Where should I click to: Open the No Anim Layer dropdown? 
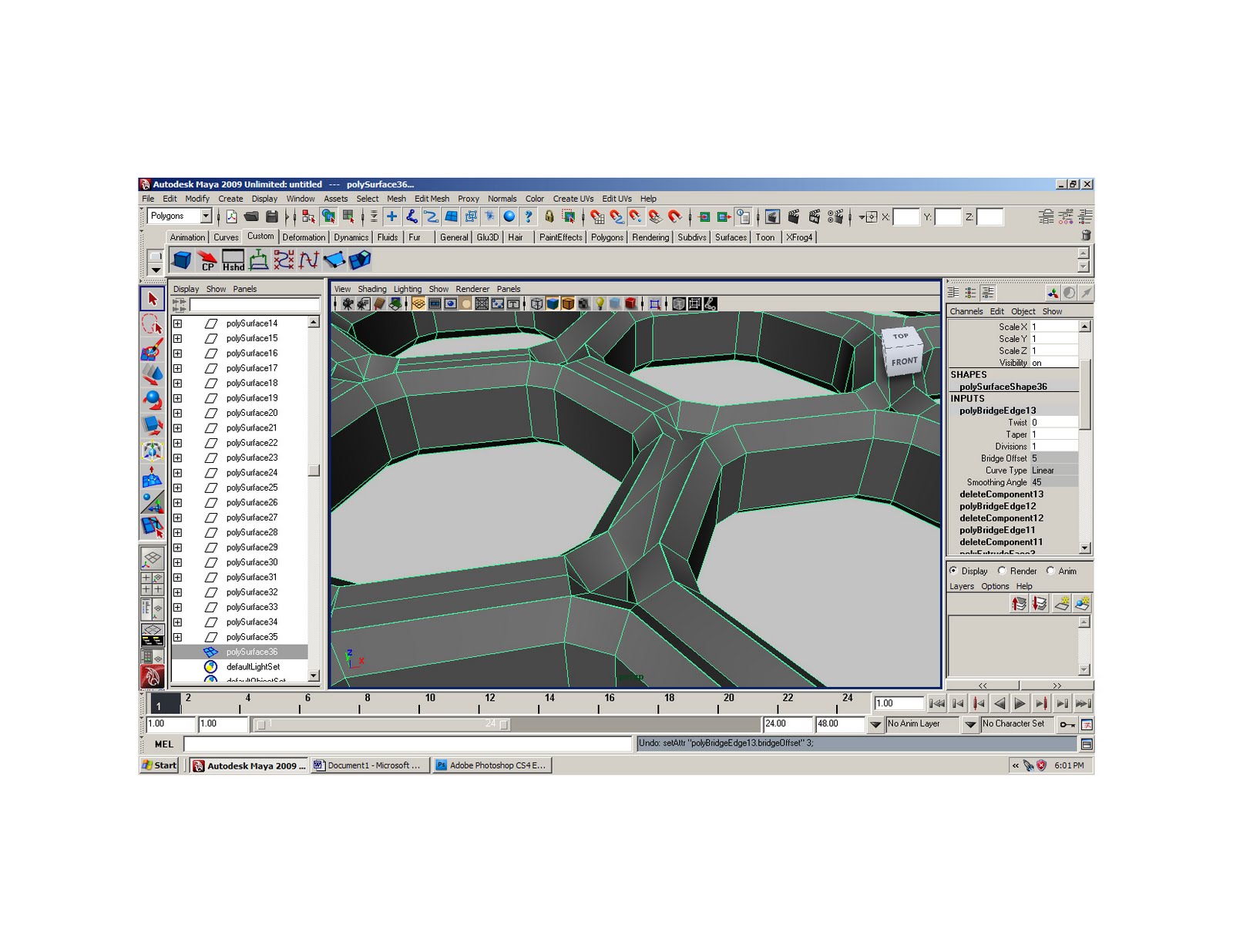tap(875, 725)
